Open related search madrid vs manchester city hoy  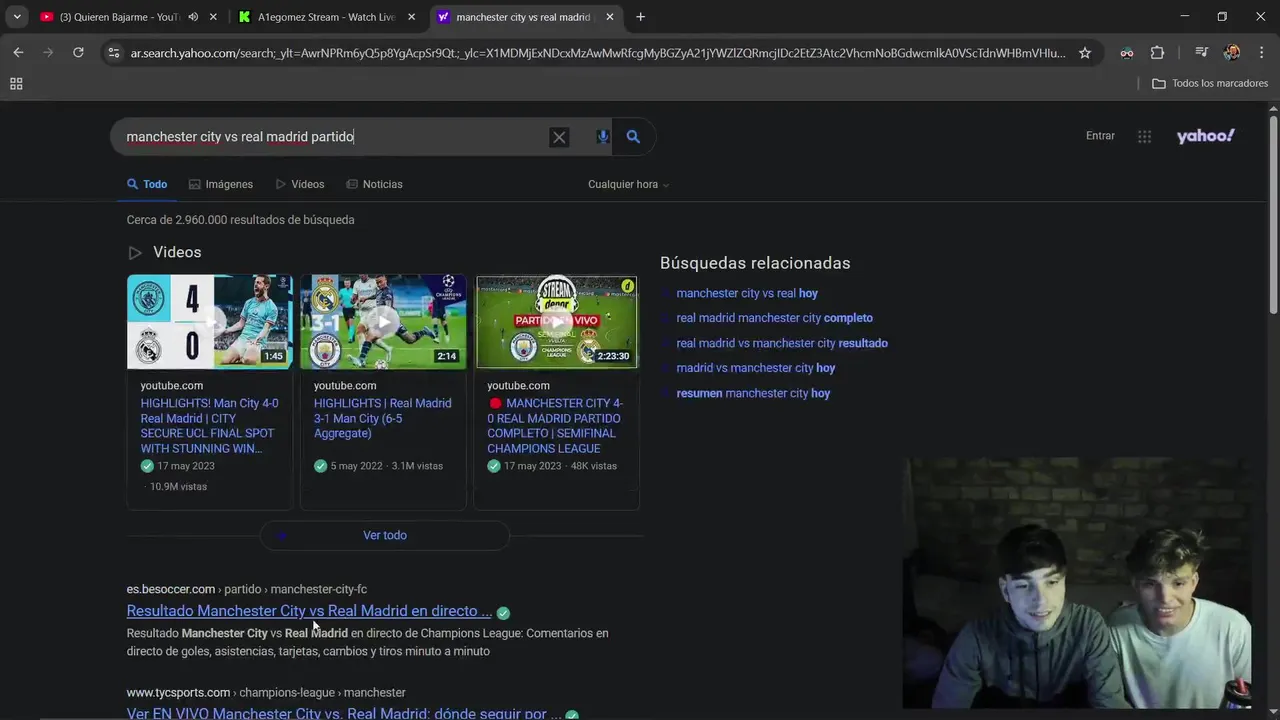click(x=756, y=368)
